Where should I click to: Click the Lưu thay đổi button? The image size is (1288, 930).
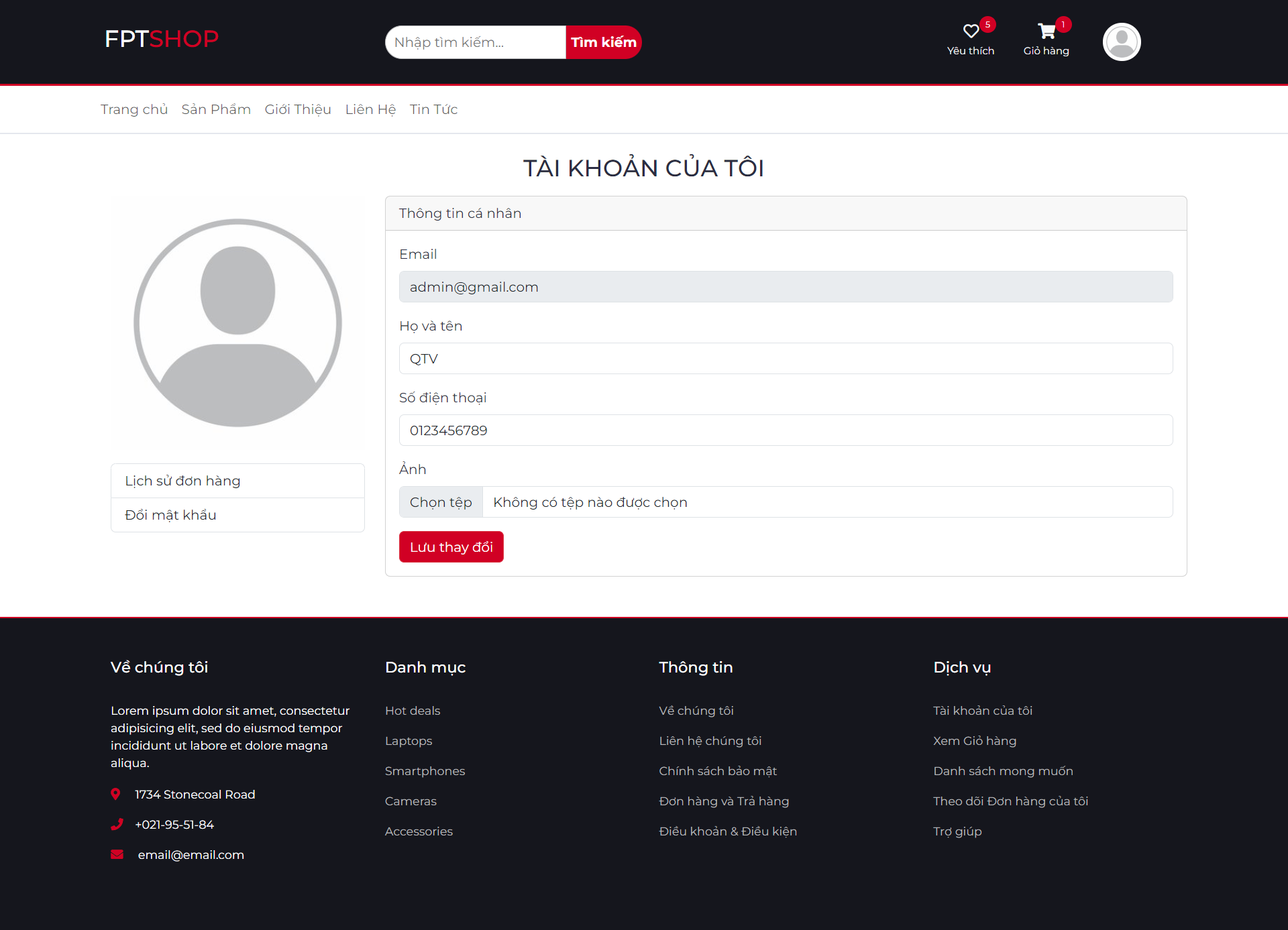(x=451, y=547)
